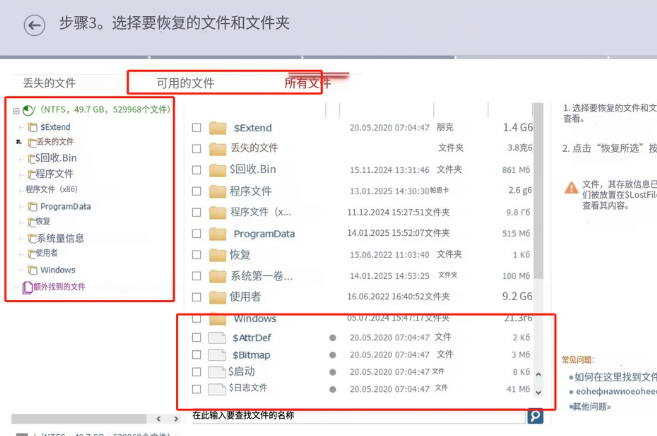Click the $Extend folder icon in file list
Viewport: 657px width, 436px height.
click(217, 128)
